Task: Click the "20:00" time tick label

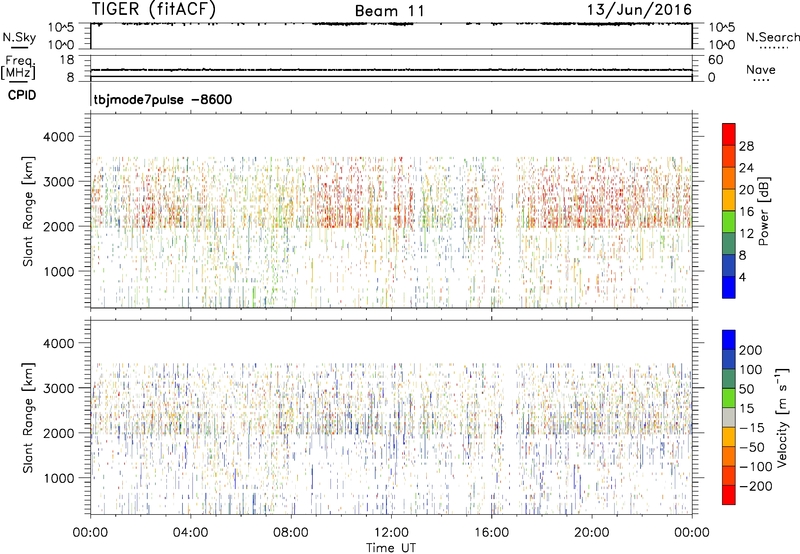Action: point(591,533)
